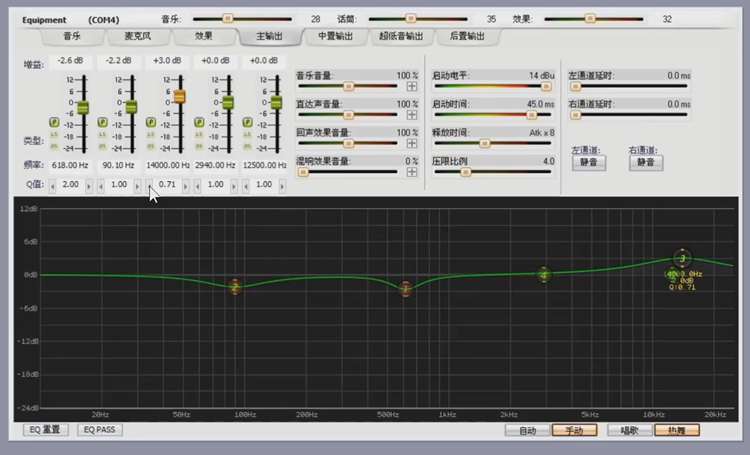The height and width of the screenshot is (455, 750).
Task: Open the 超低音输出 tab
Action: click(401, 36)
